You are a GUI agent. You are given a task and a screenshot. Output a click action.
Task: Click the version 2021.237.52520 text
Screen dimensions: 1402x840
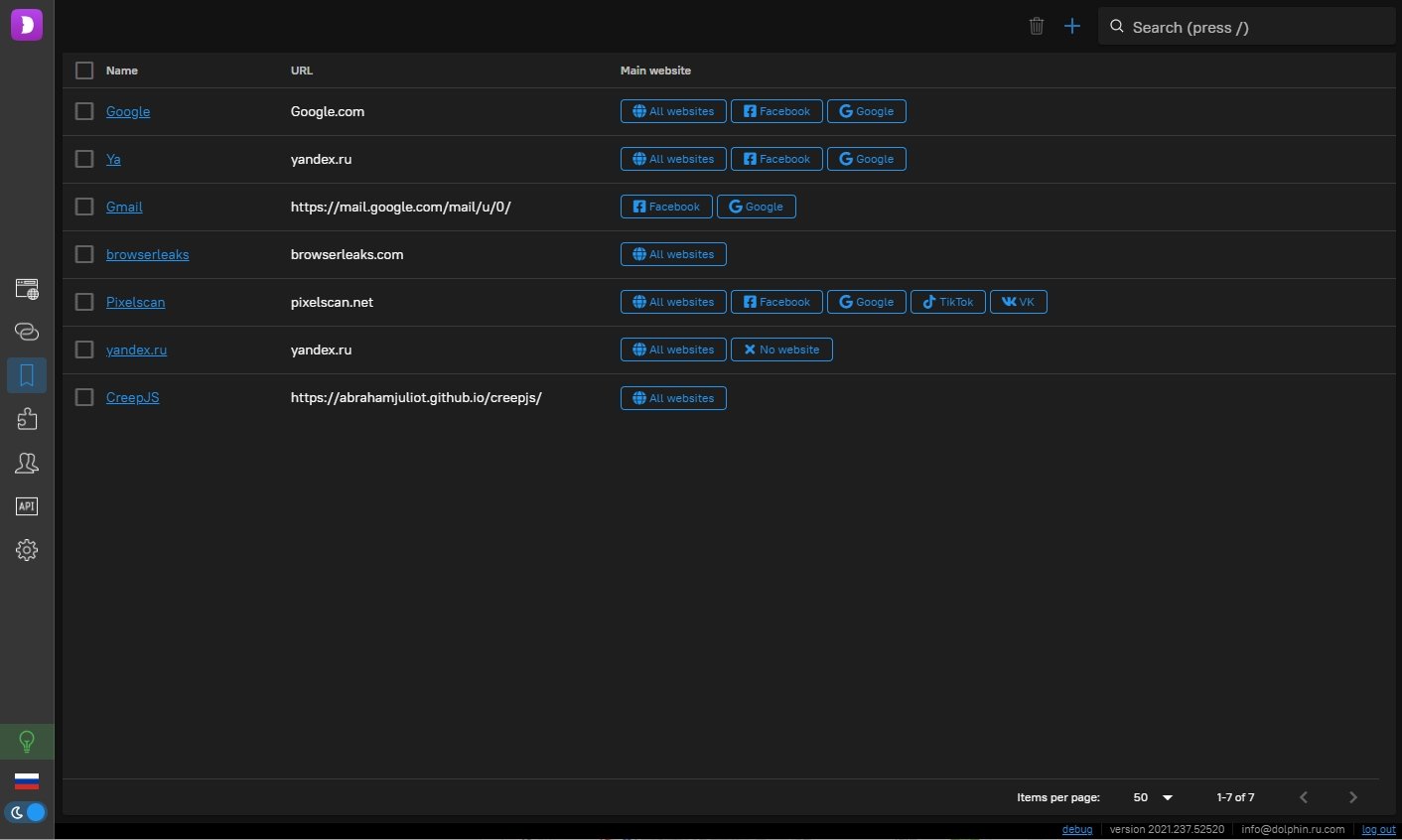[x=1167, y=829]
